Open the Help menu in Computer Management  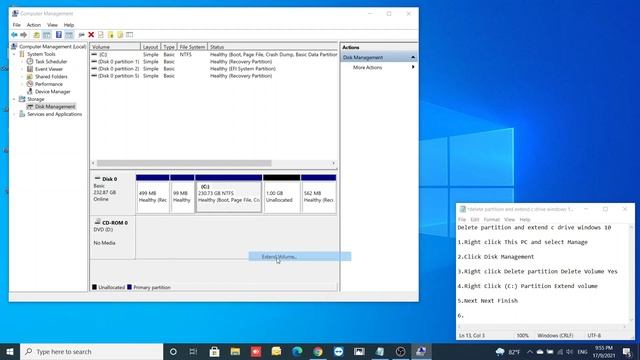tap(69, 25)
